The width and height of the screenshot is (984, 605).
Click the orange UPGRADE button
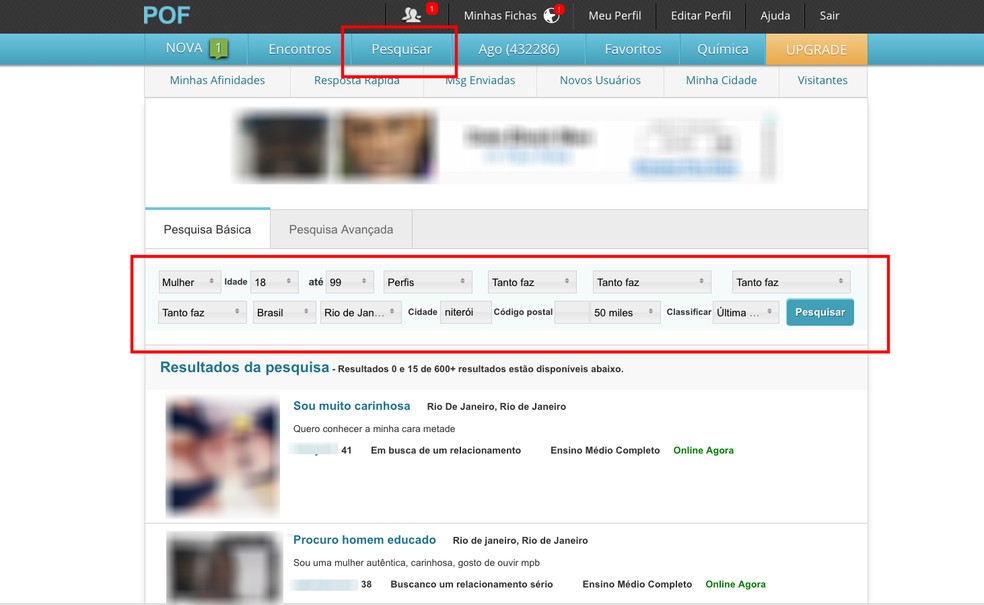[x=816, y=50]
